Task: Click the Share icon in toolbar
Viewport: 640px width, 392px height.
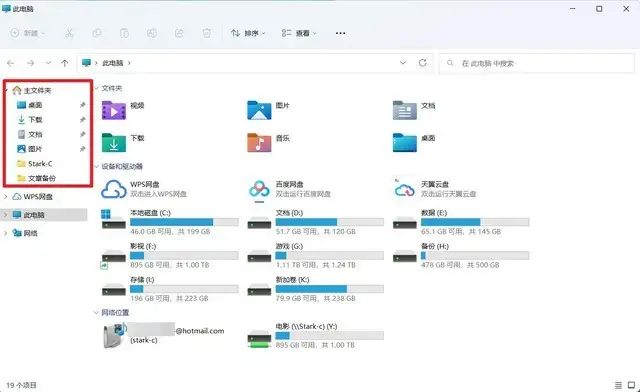Action: (x=179, y=33)
